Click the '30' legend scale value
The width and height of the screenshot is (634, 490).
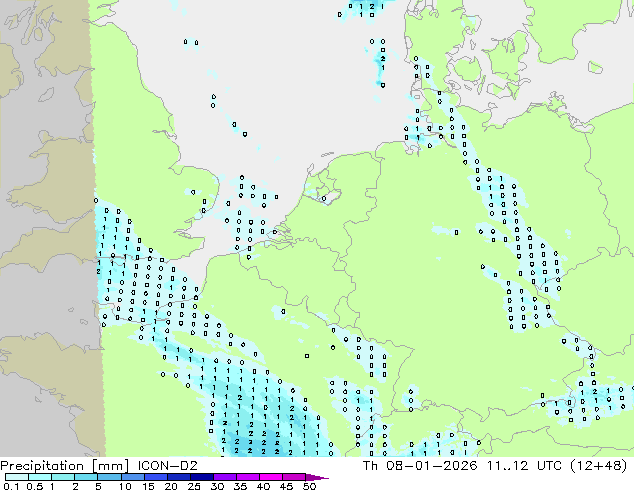[x=217, y=486]
